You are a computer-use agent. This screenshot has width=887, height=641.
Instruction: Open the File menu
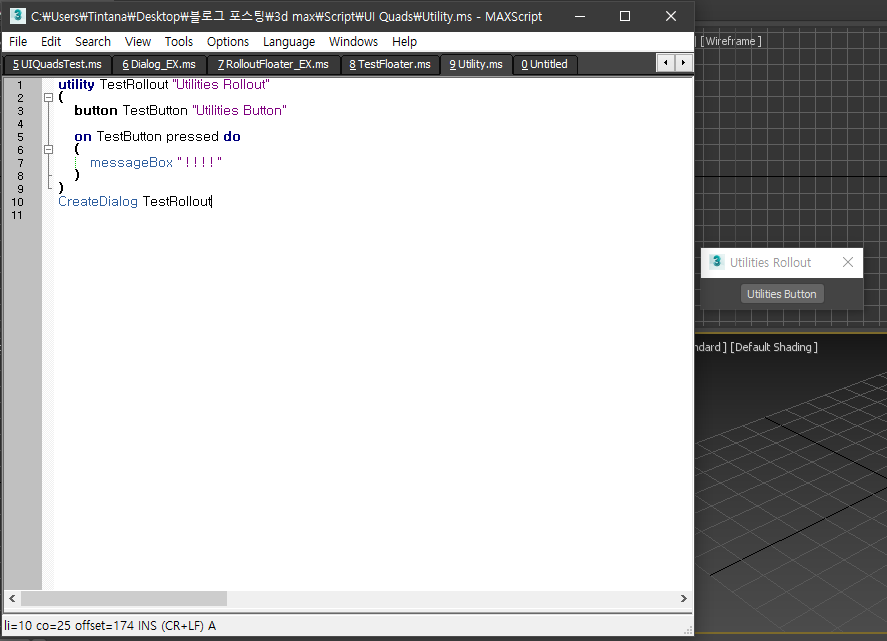click(18, 42)
